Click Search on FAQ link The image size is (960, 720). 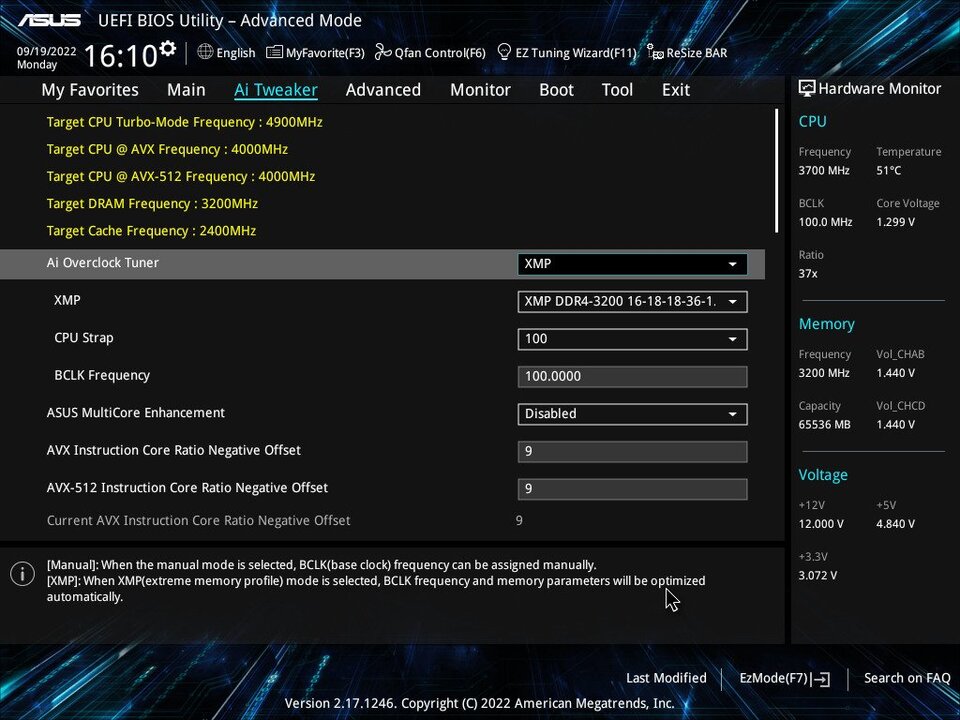point(906,678)
